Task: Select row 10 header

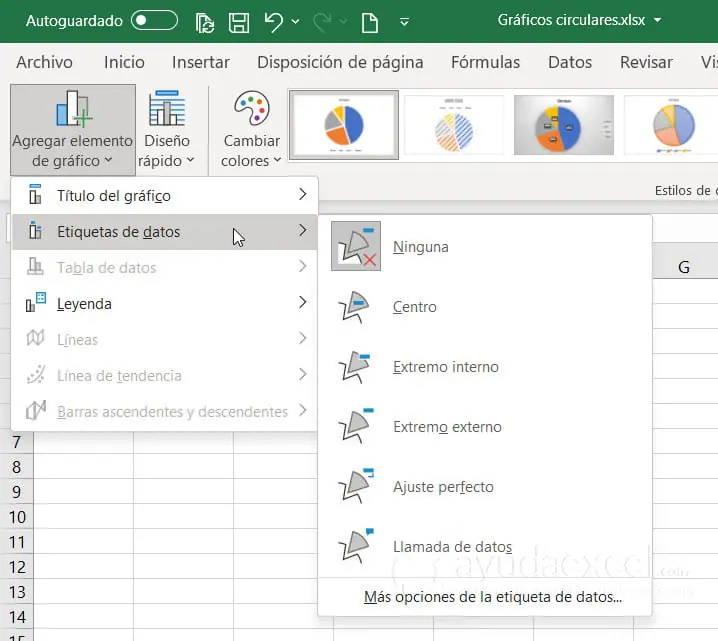Action: pos(16,517)
